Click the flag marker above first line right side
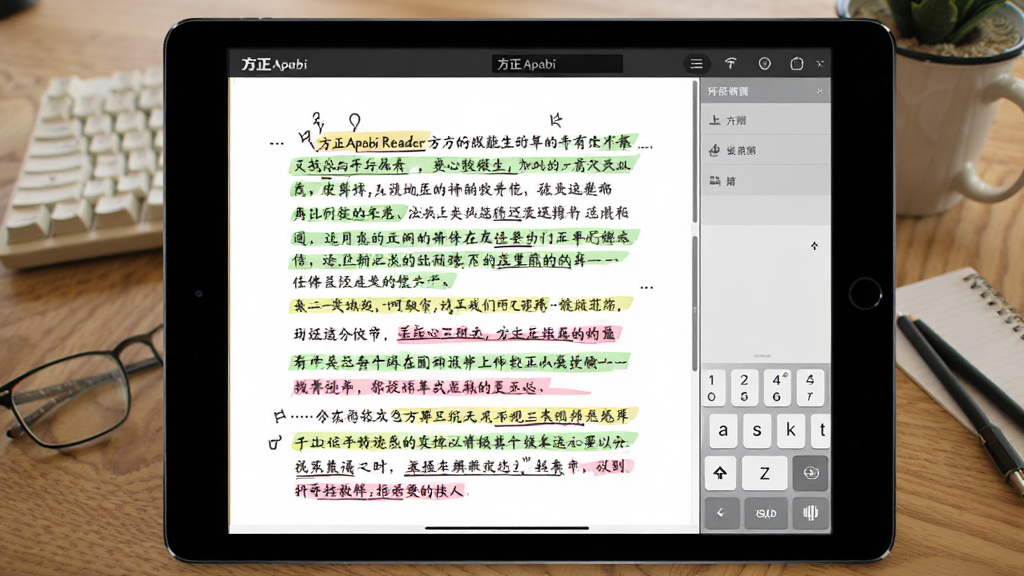 (555, 120)
